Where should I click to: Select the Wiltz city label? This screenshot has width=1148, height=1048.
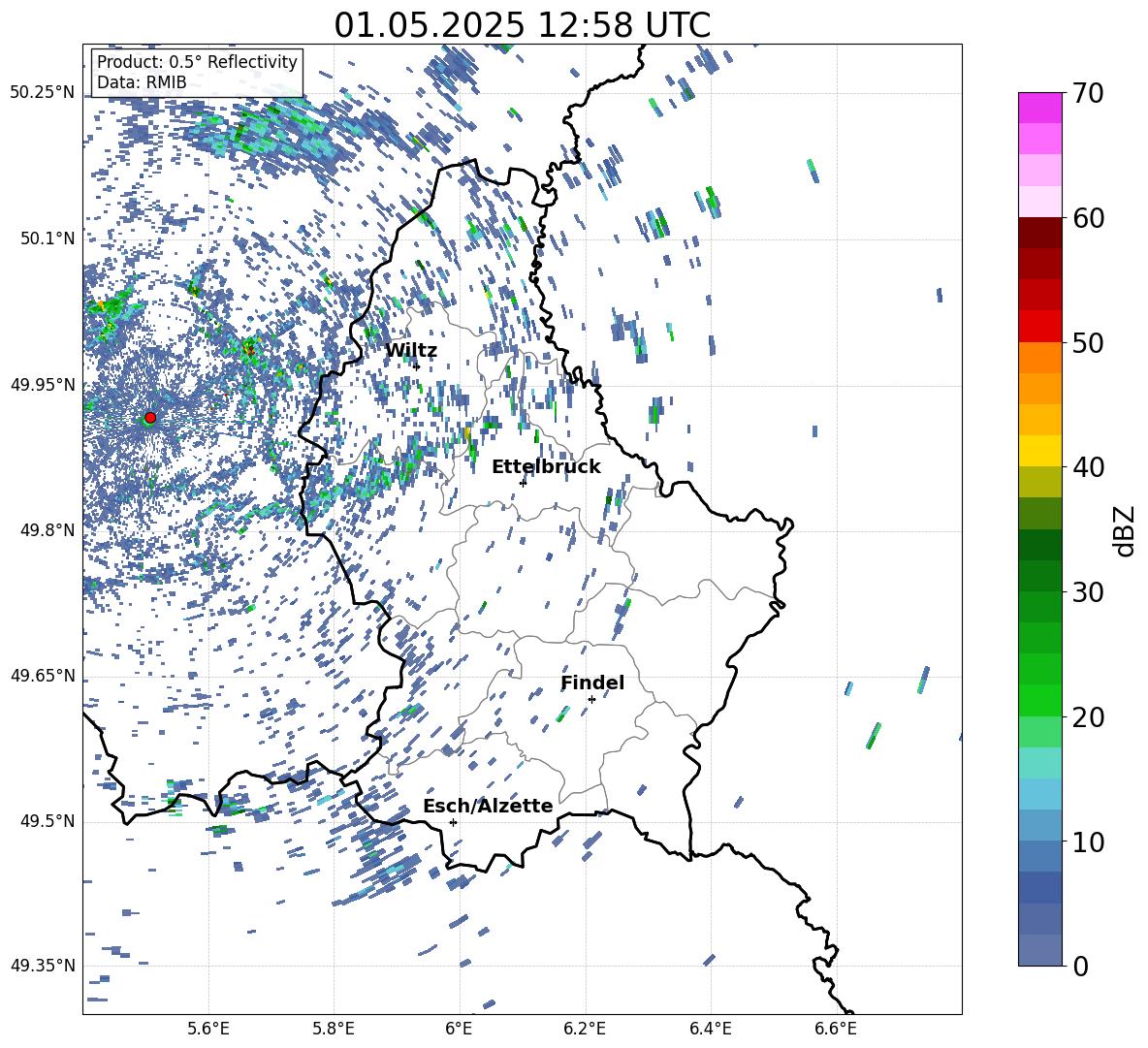coord(411,351)
